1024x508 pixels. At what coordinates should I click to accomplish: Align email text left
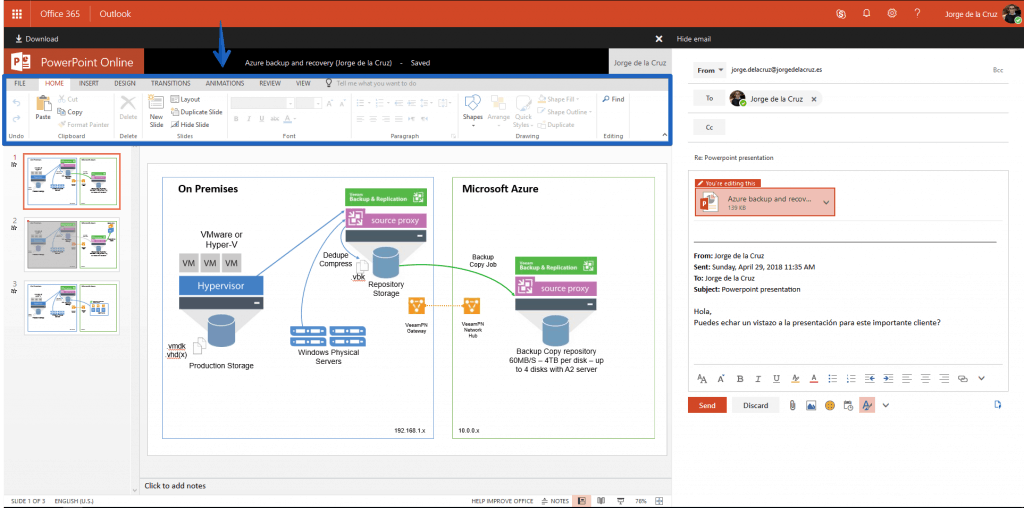click(907, 378)
